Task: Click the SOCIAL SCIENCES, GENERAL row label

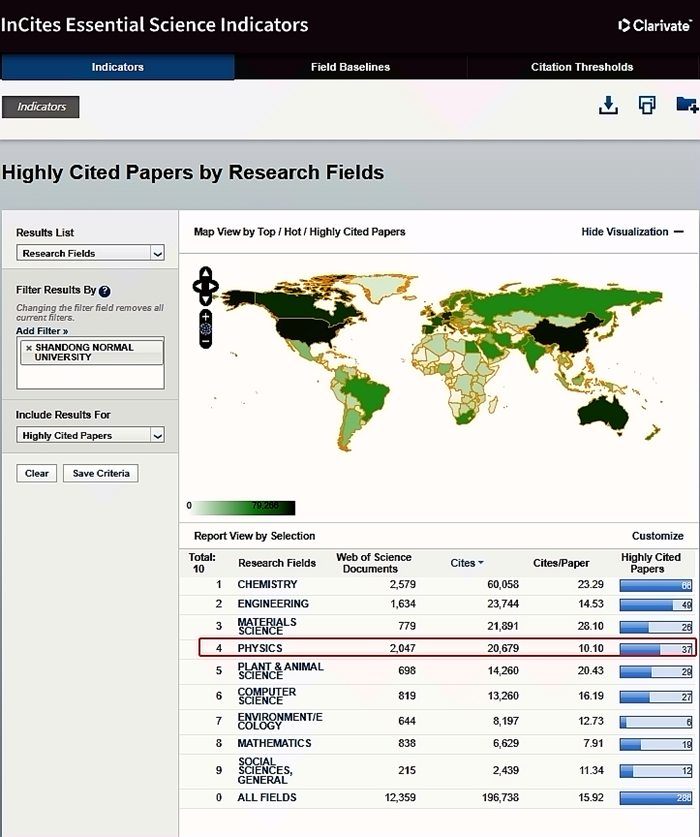Action: tap(265, 770)
